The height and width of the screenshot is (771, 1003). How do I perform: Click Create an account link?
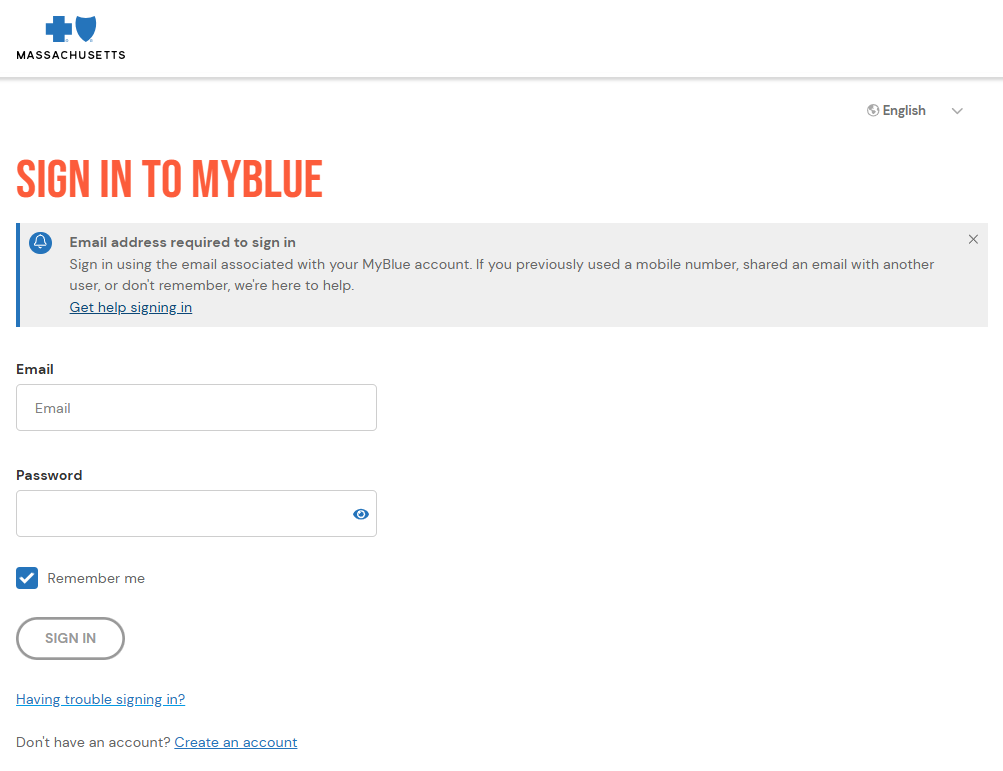coord(235,742)
